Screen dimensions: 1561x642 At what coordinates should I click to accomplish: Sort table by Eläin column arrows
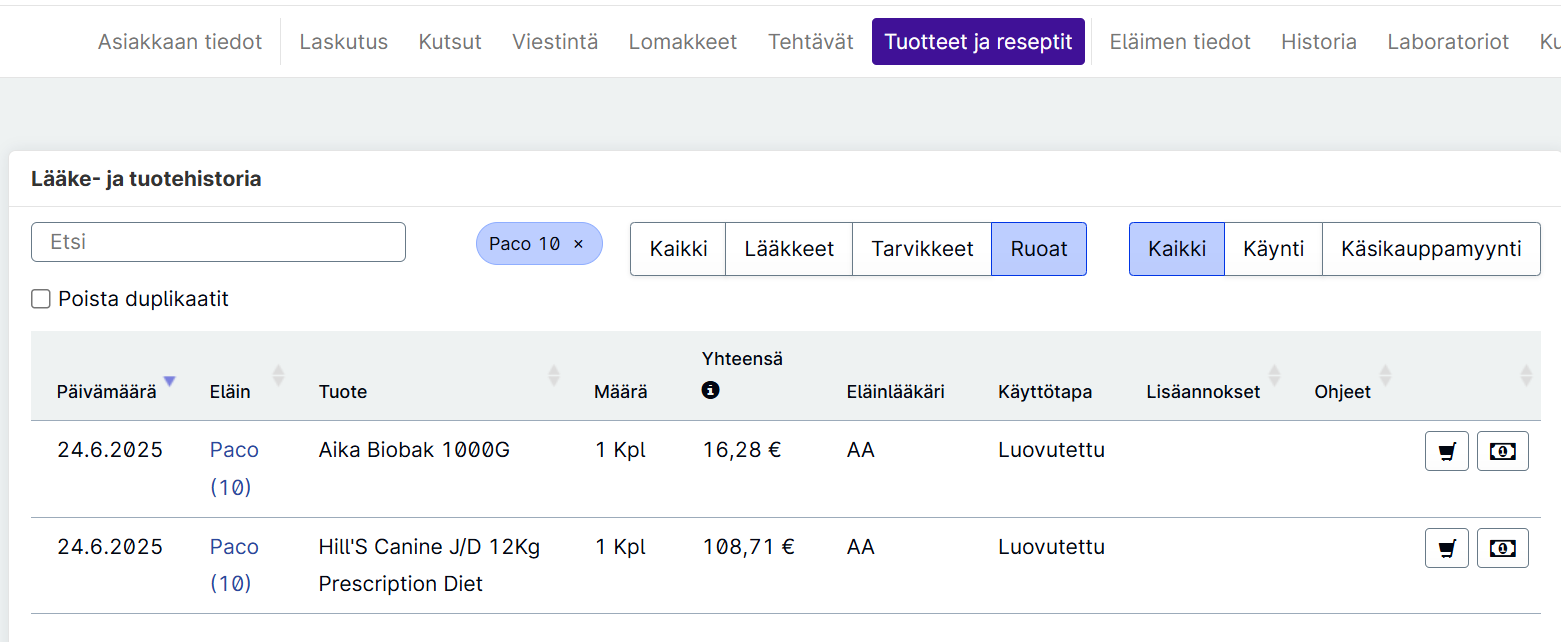coord(278,375)
